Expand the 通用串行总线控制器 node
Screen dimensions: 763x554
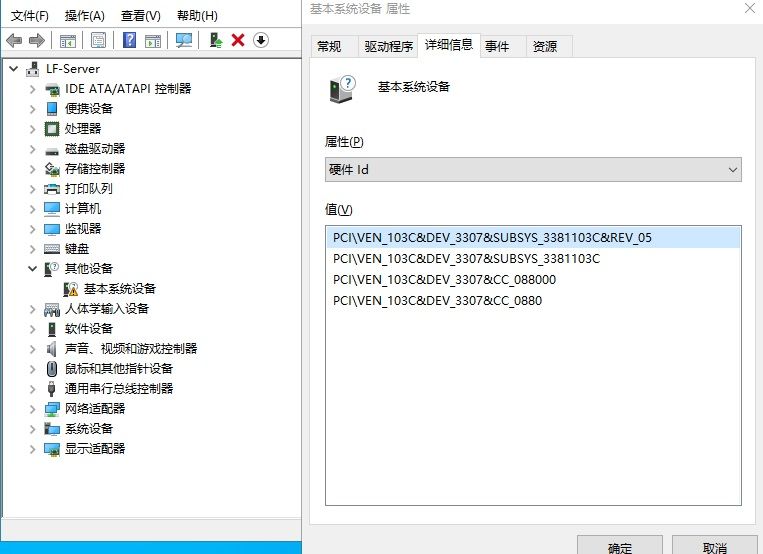coord(32,389)
